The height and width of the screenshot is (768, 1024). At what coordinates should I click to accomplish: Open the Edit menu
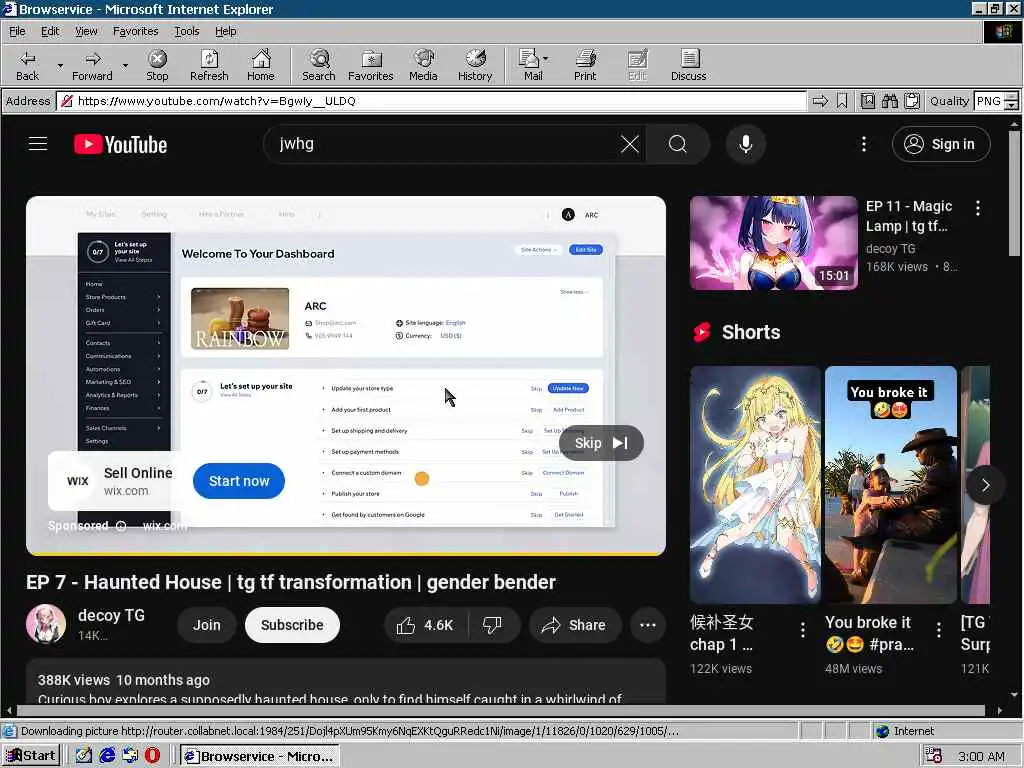coord(50,31)
